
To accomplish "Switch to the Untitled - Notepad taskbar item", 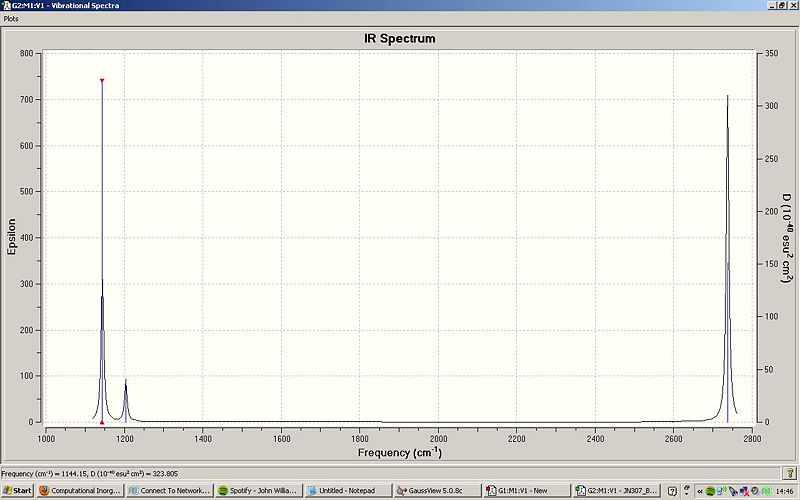I will (347, 490).
